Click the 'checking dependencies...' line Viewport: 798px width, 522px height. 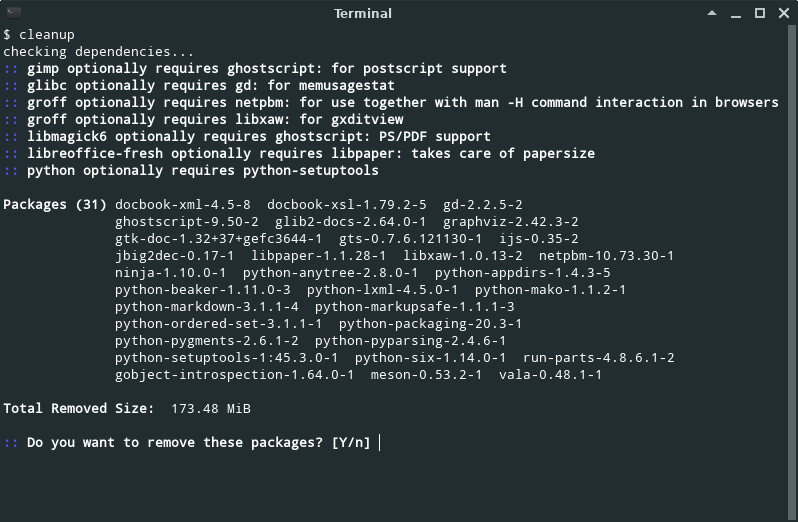(99, 52)
